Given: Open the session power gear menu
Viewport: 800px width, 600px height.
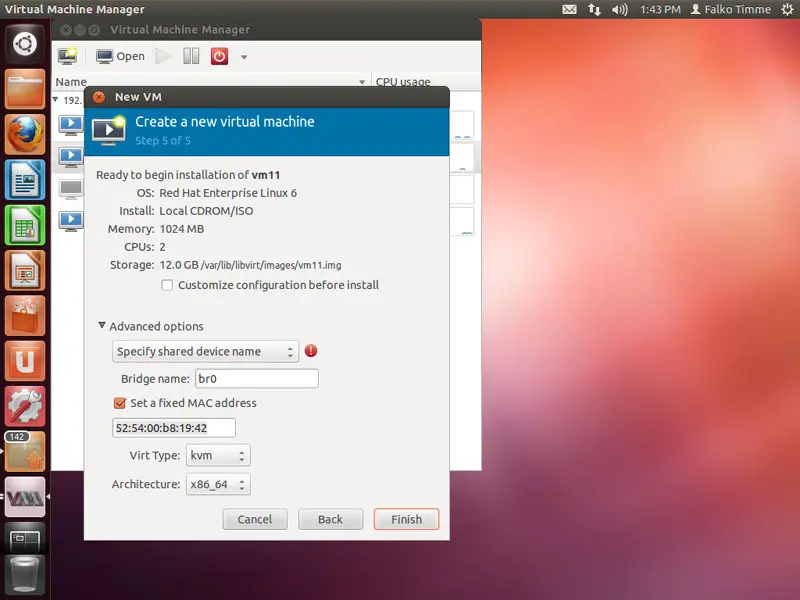Looking at the screenshot, I should [x=787, y=9].
